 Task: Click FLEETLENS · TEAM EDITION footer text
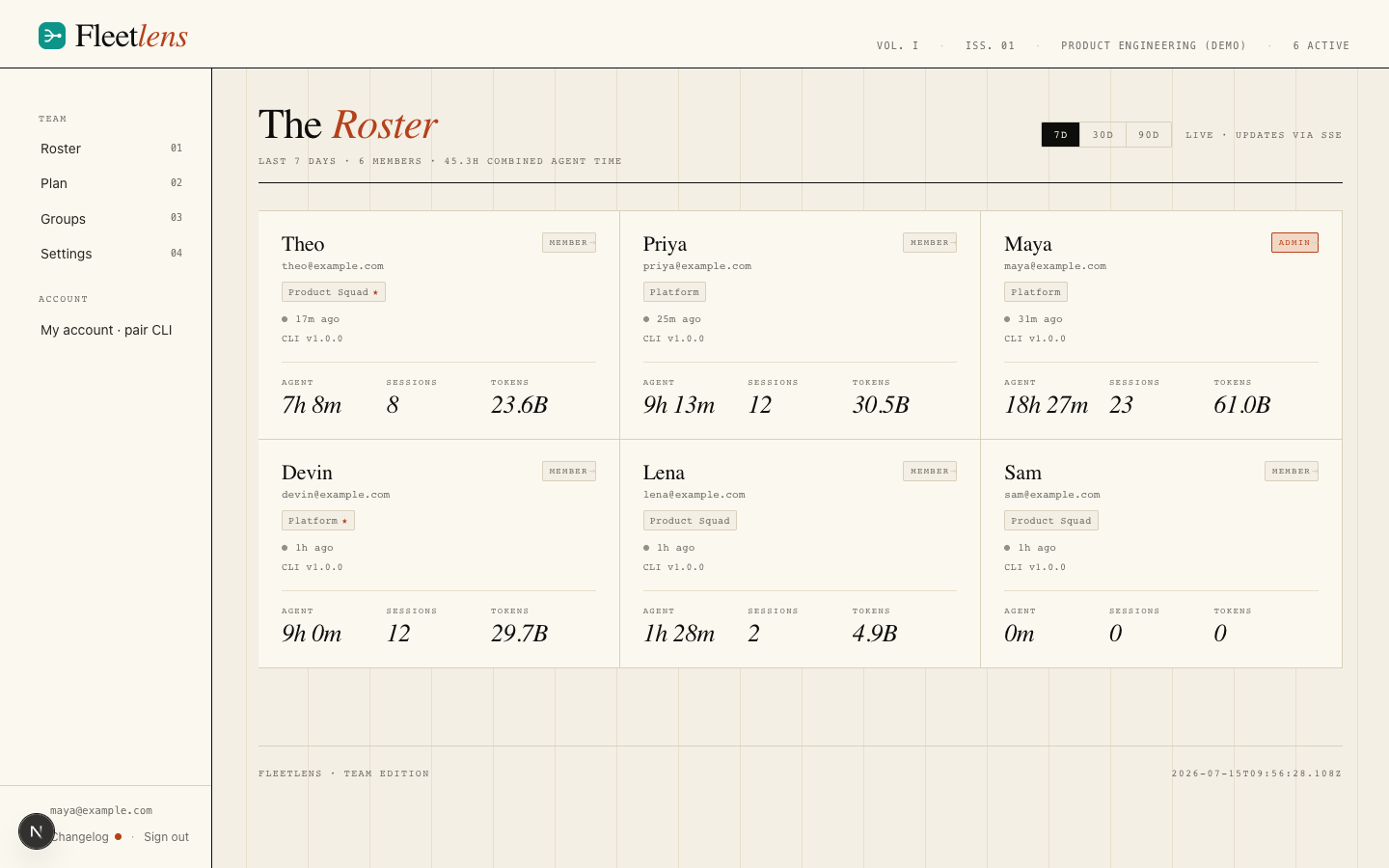click(344, 773)
